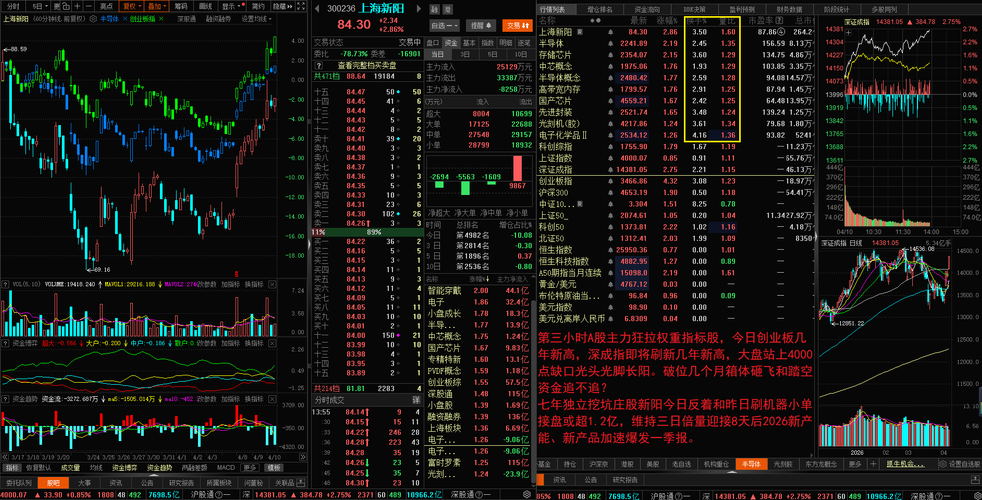Select the 电子化学品Ⅱ row in list

pyautogui.click(x=675, y=135)
